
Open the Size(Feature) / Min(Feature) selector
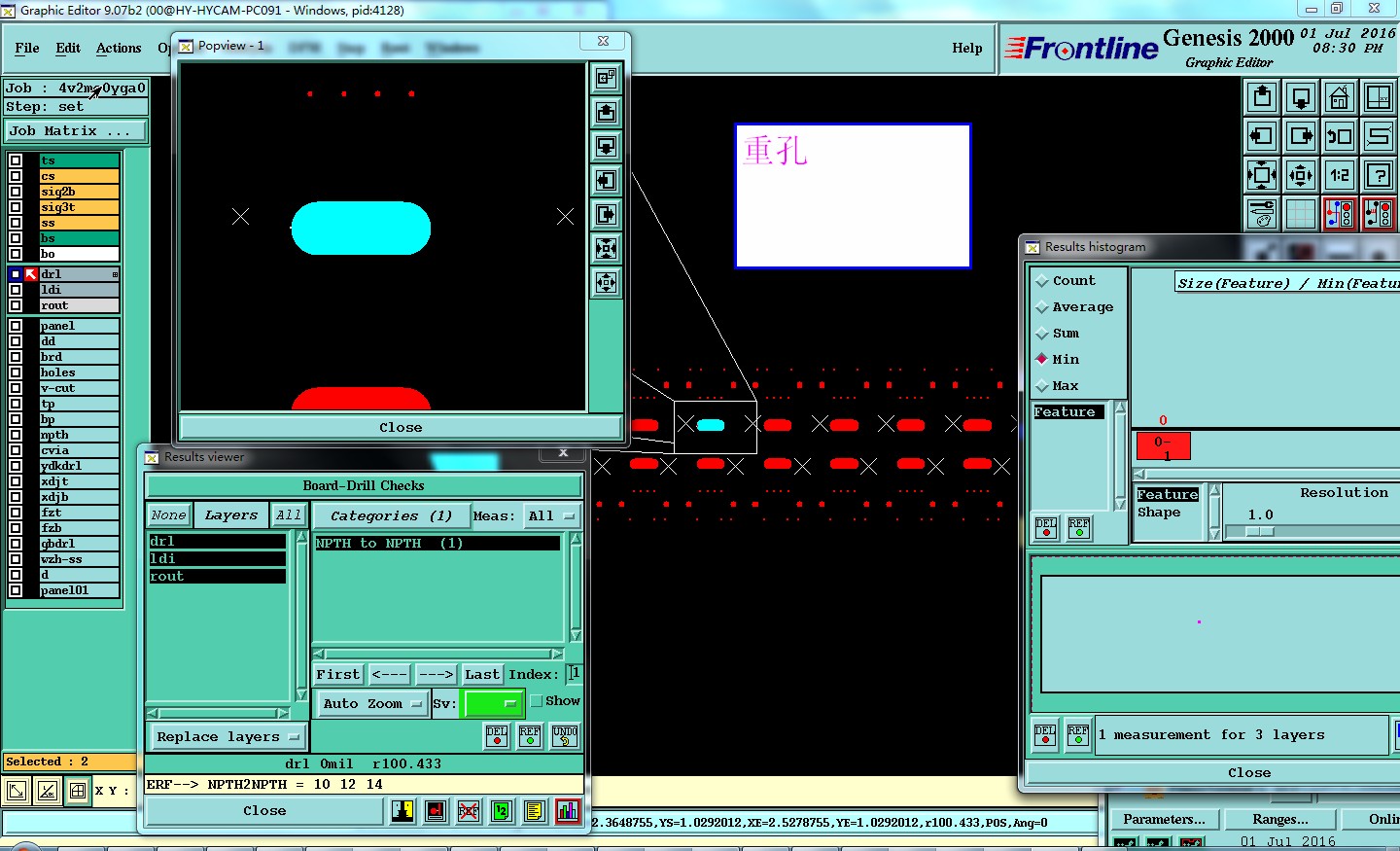(1286, 283)
